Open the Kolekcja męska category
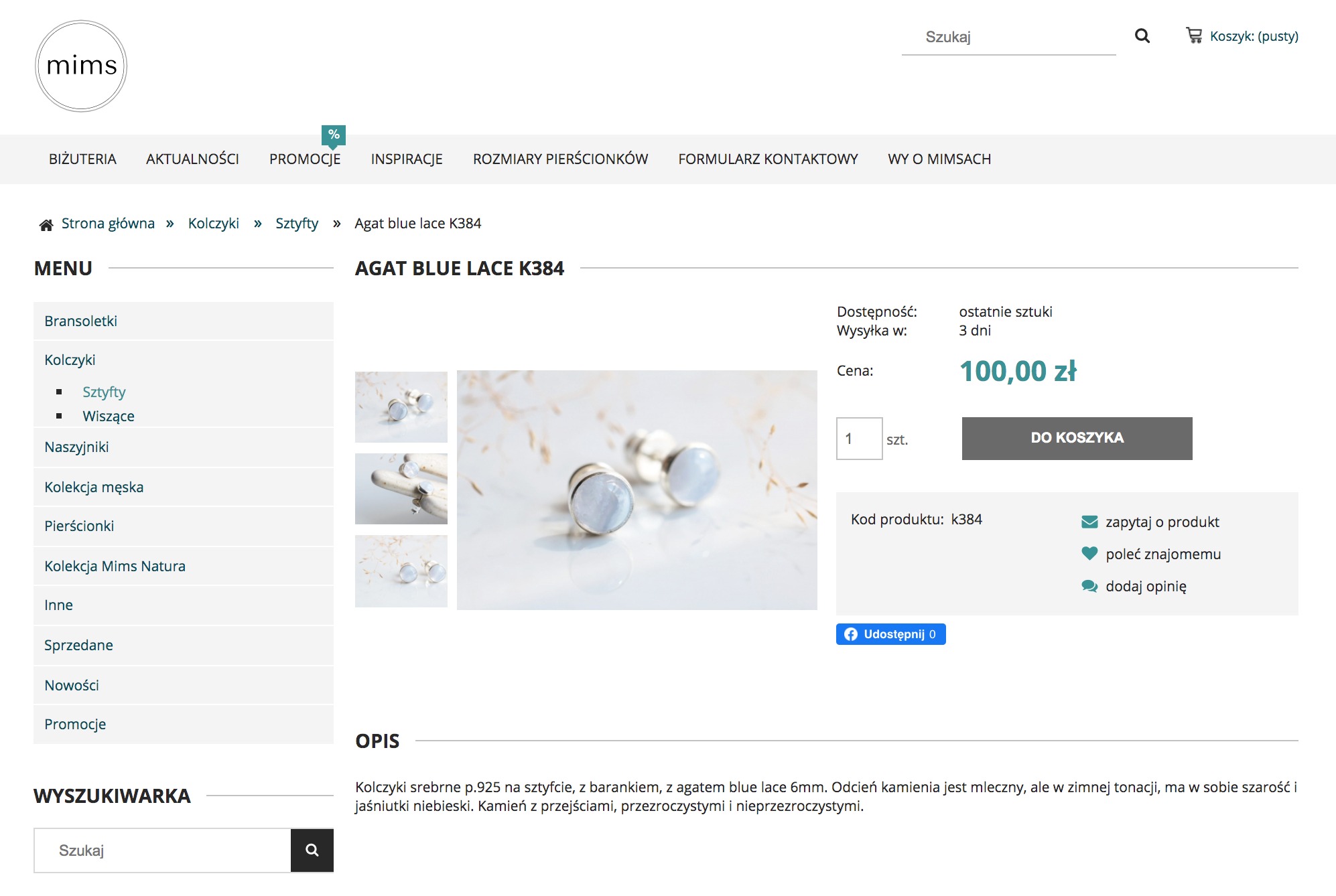The width and height of the screenshot is (1336, 896). [94, 488]
